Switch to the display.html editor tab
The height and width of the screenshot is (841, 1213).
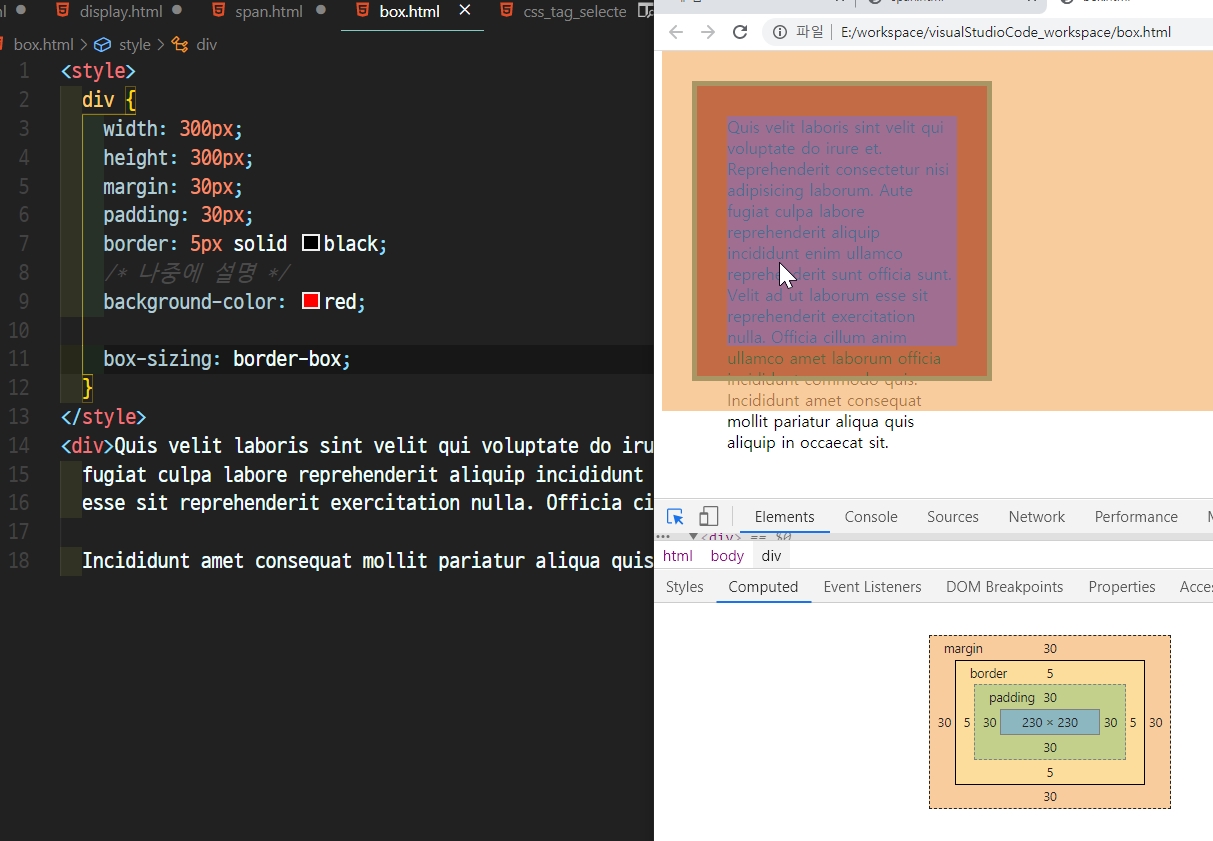click(120, 12)
